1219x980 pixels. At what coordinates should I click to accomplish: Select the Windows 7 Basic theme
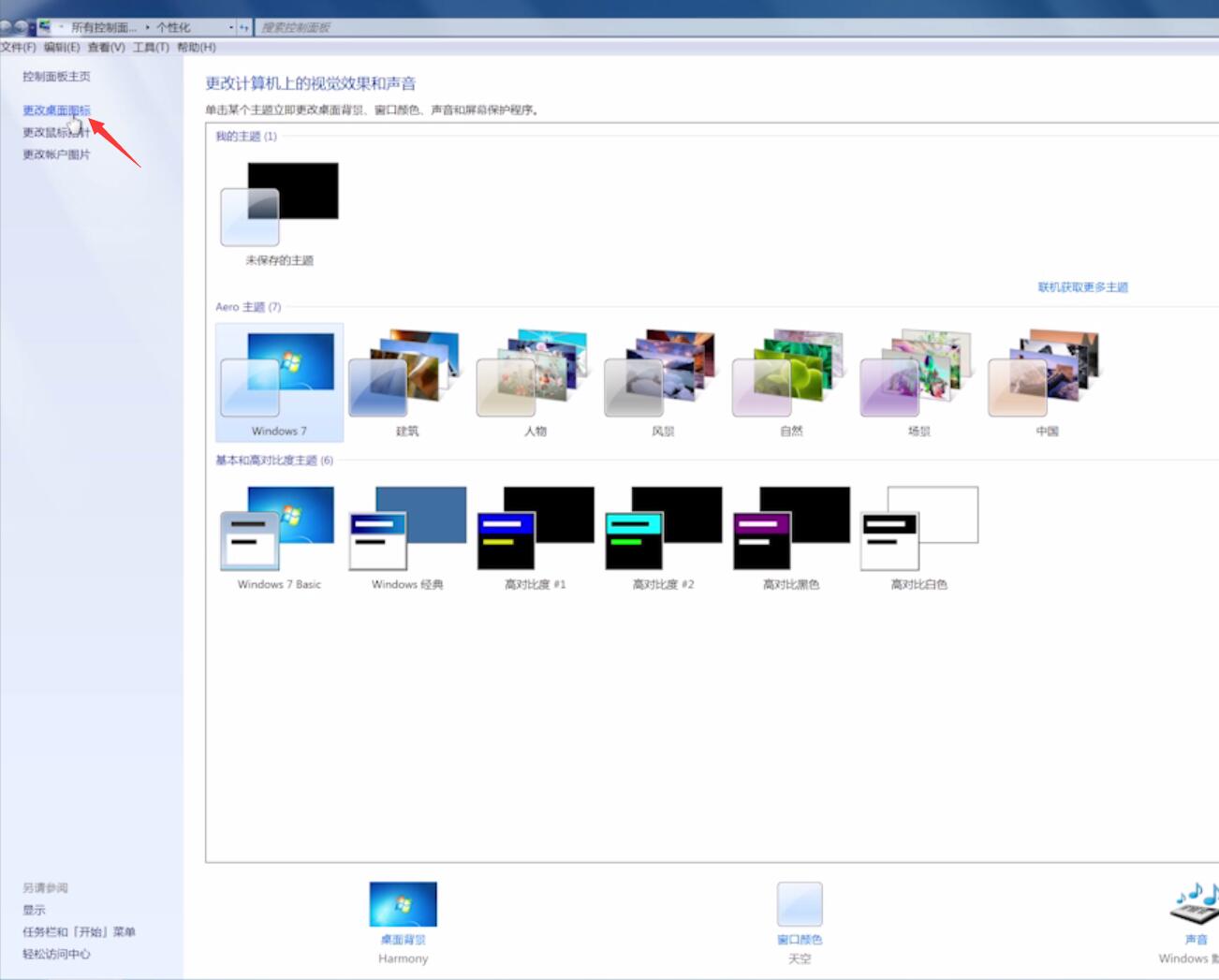click(x=279, y=537)
